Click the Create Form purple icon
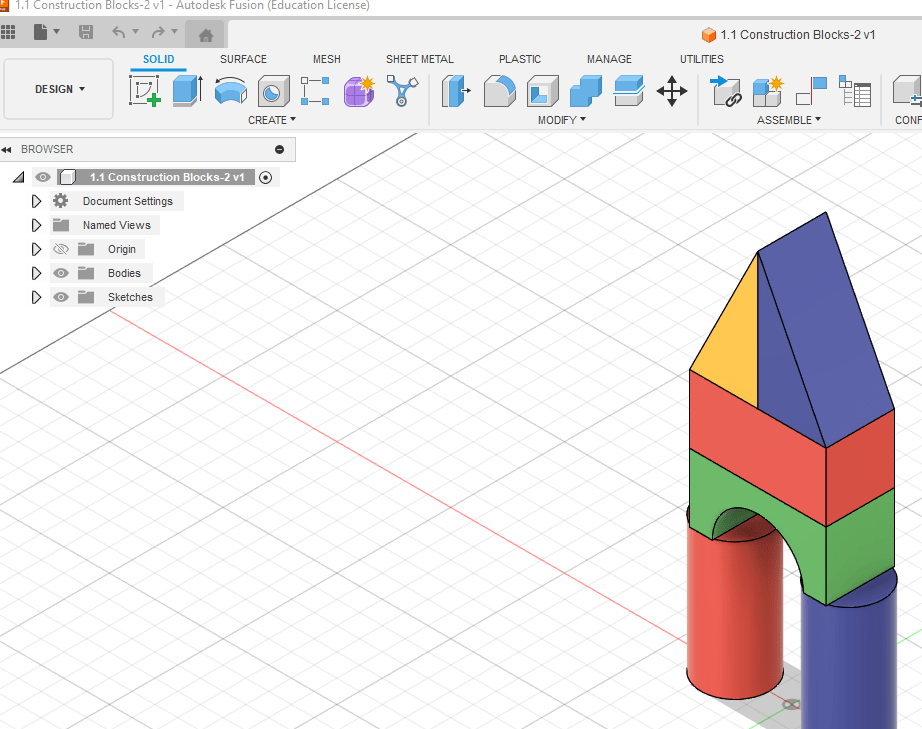 pyautogui.click(x=358, y=92)
